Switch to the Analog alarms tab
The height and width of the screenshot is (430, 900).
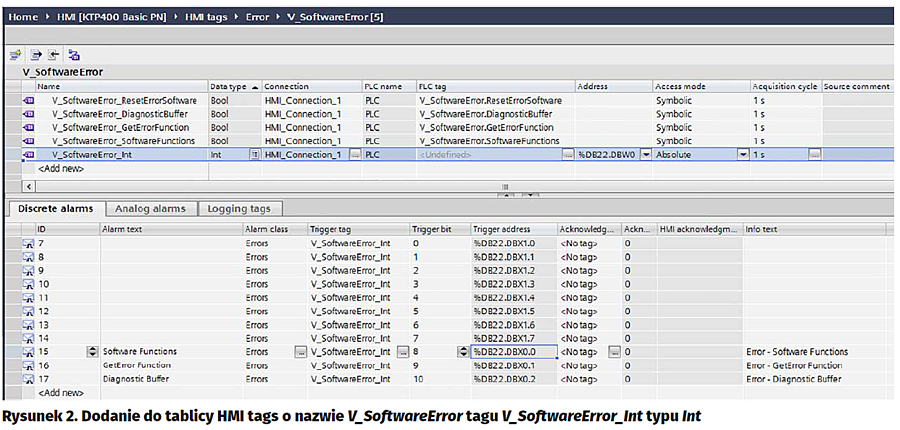pyautogui.click(x=150, y=209)
